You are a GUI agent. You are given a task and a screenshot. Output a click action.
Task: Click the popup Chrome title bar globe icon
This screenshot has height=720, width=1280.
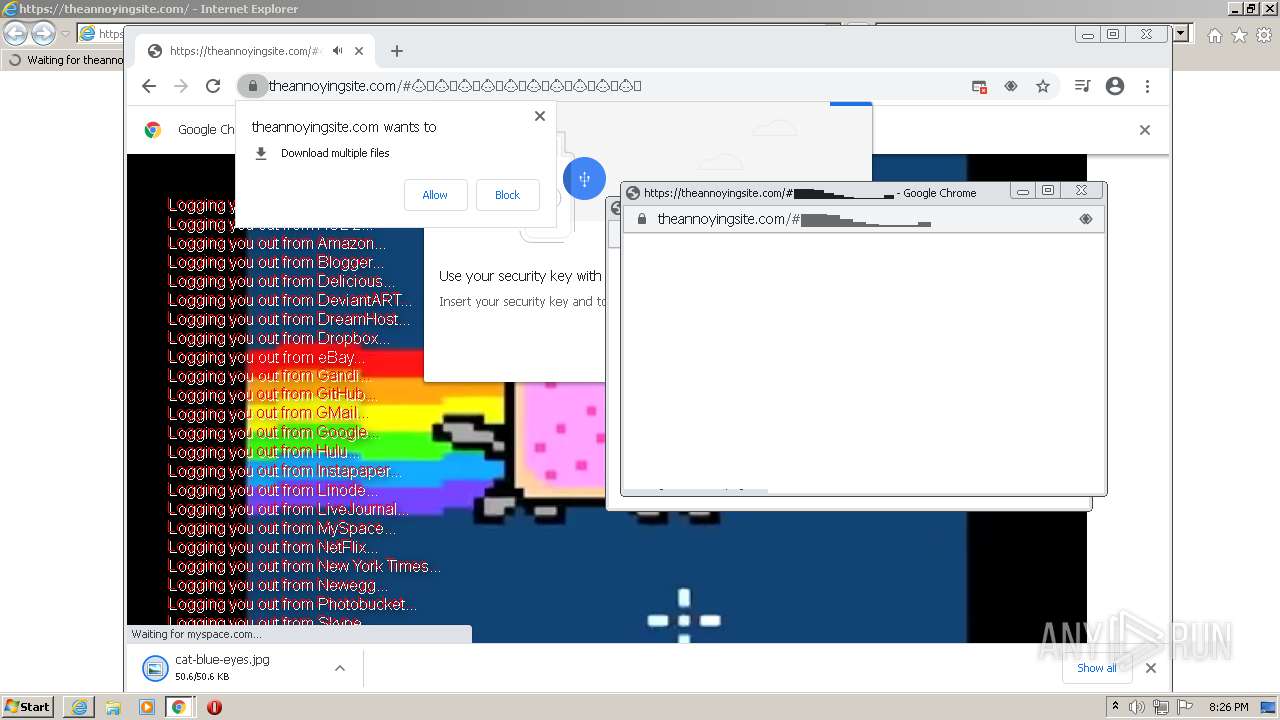tap(633, 193)
